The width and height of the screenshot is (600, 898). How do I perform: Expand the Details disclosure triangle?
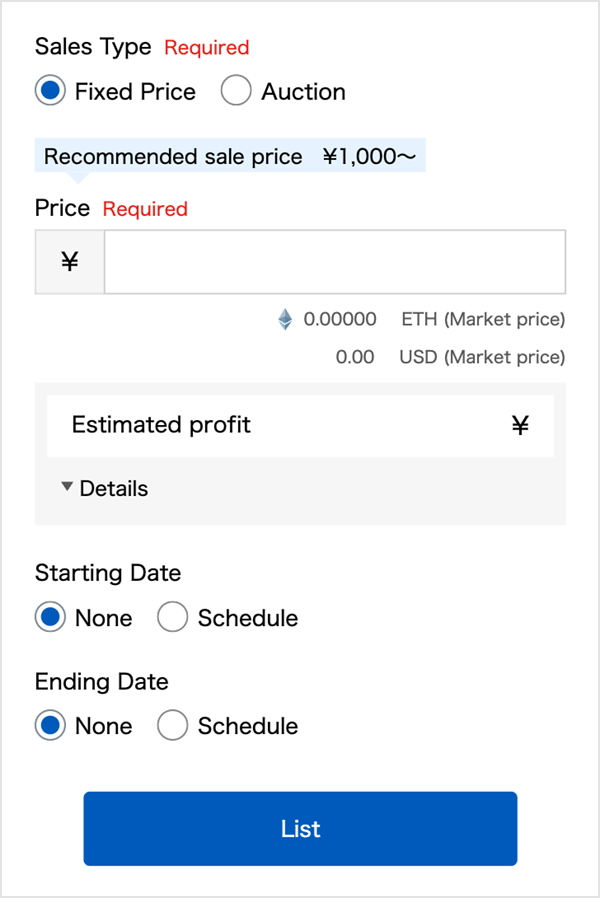click(67, 487)
